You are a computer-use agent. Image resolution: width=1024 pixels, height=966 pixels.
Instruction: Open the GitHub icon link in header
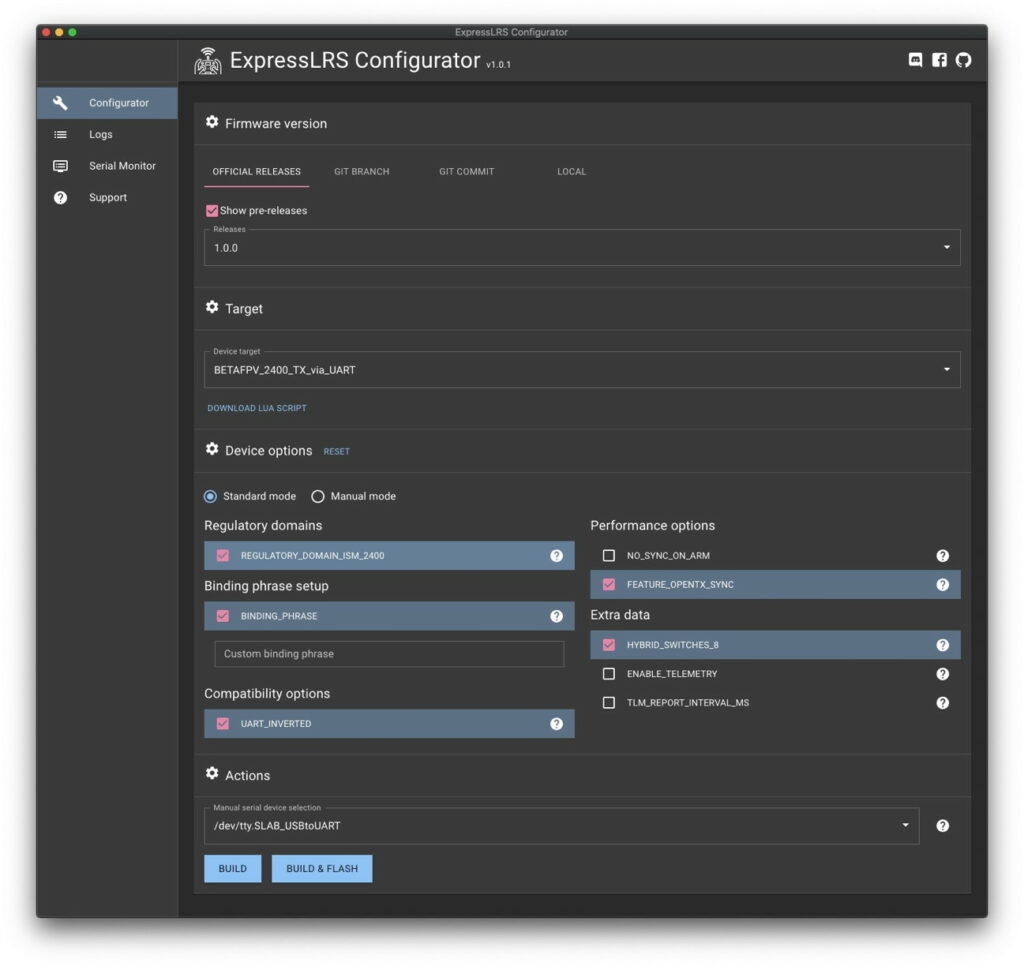pos(963,60)
